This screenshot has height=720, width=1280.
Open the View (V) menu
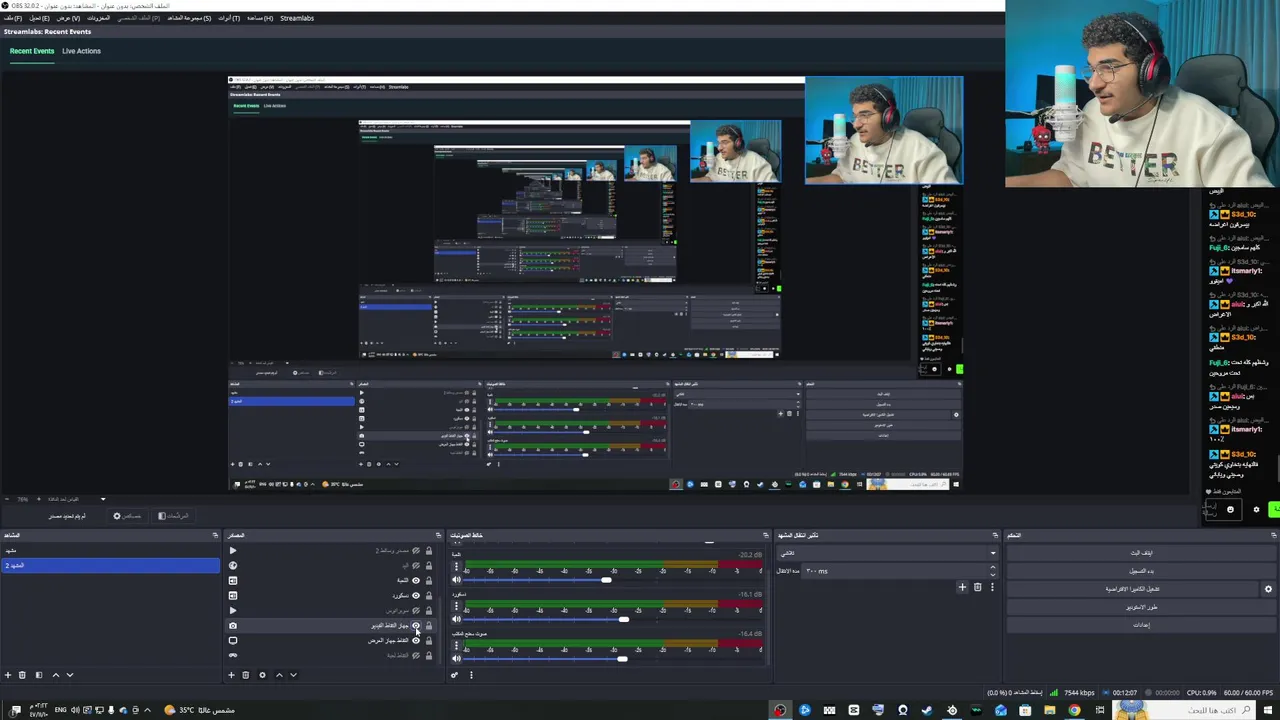[x=68, y=18]
